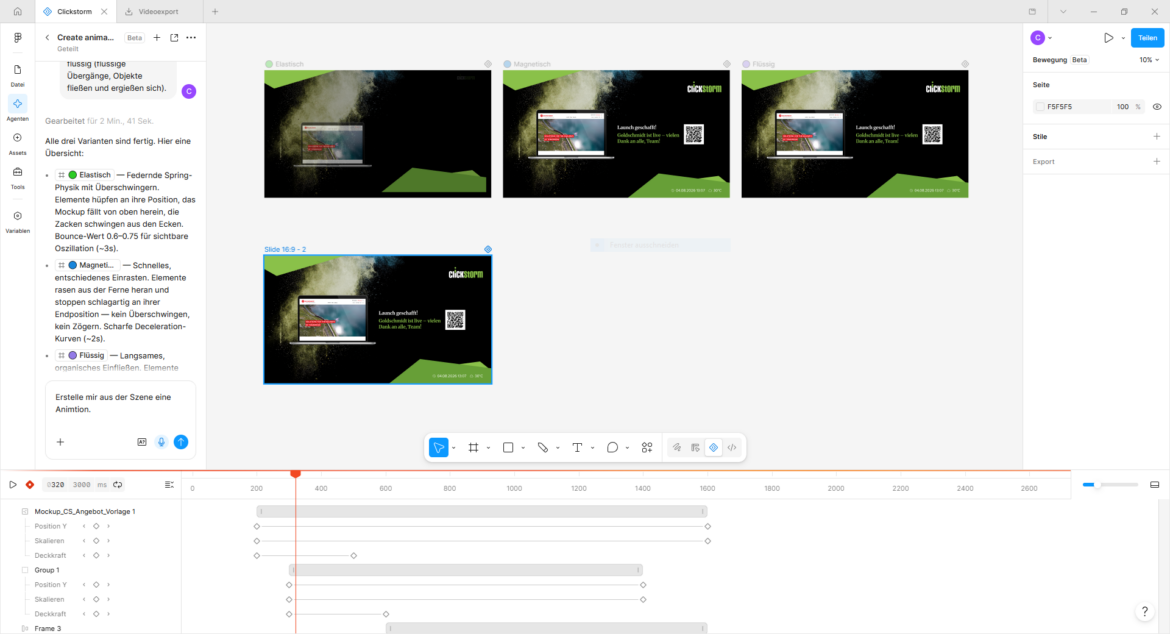The width and height of the screenshot is (1170, 634).
Task: Click the Elastisch frame chip in the chat
Action: click(x=84, y=175)
